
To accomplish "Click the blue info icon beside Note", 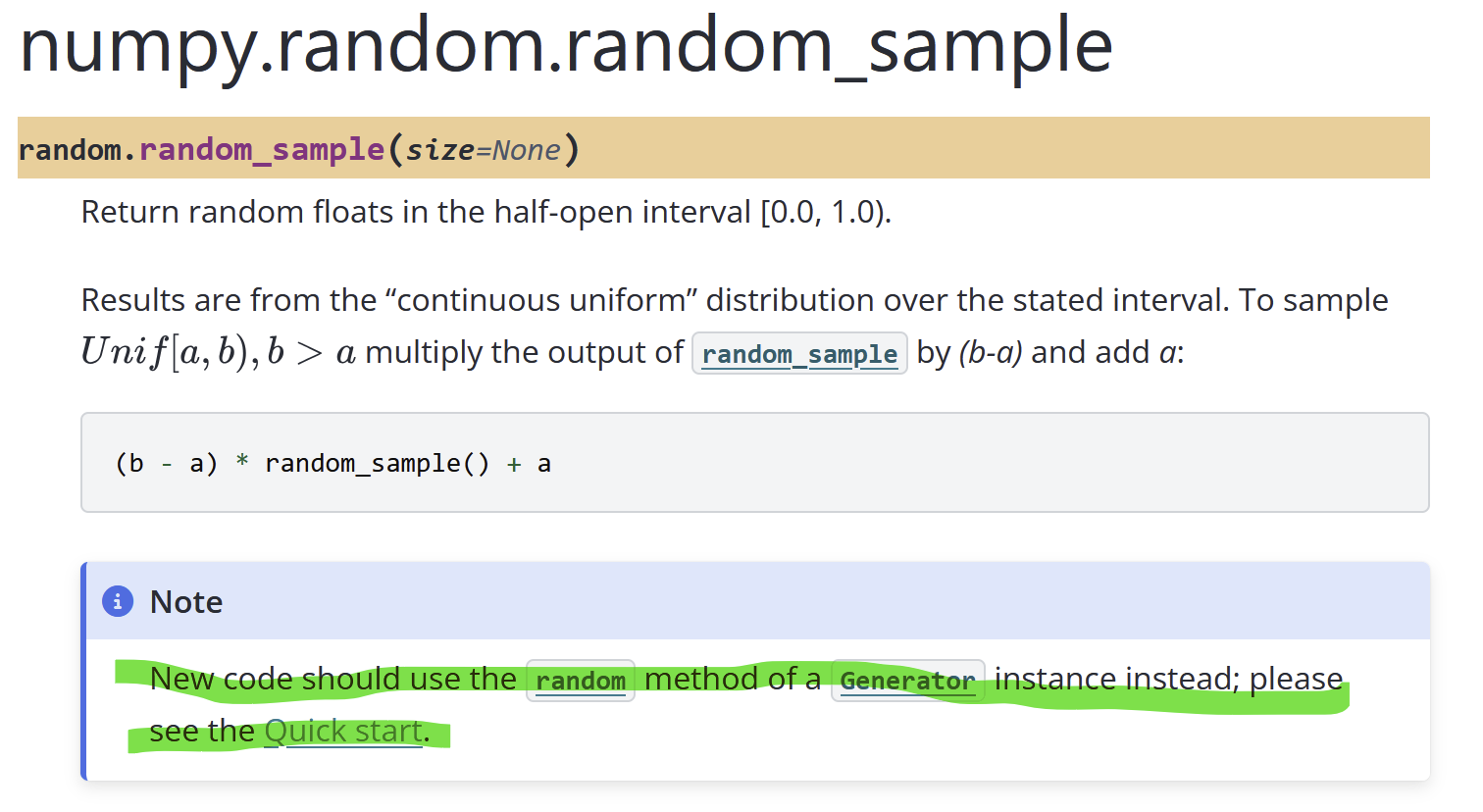I will click(118, 601).
